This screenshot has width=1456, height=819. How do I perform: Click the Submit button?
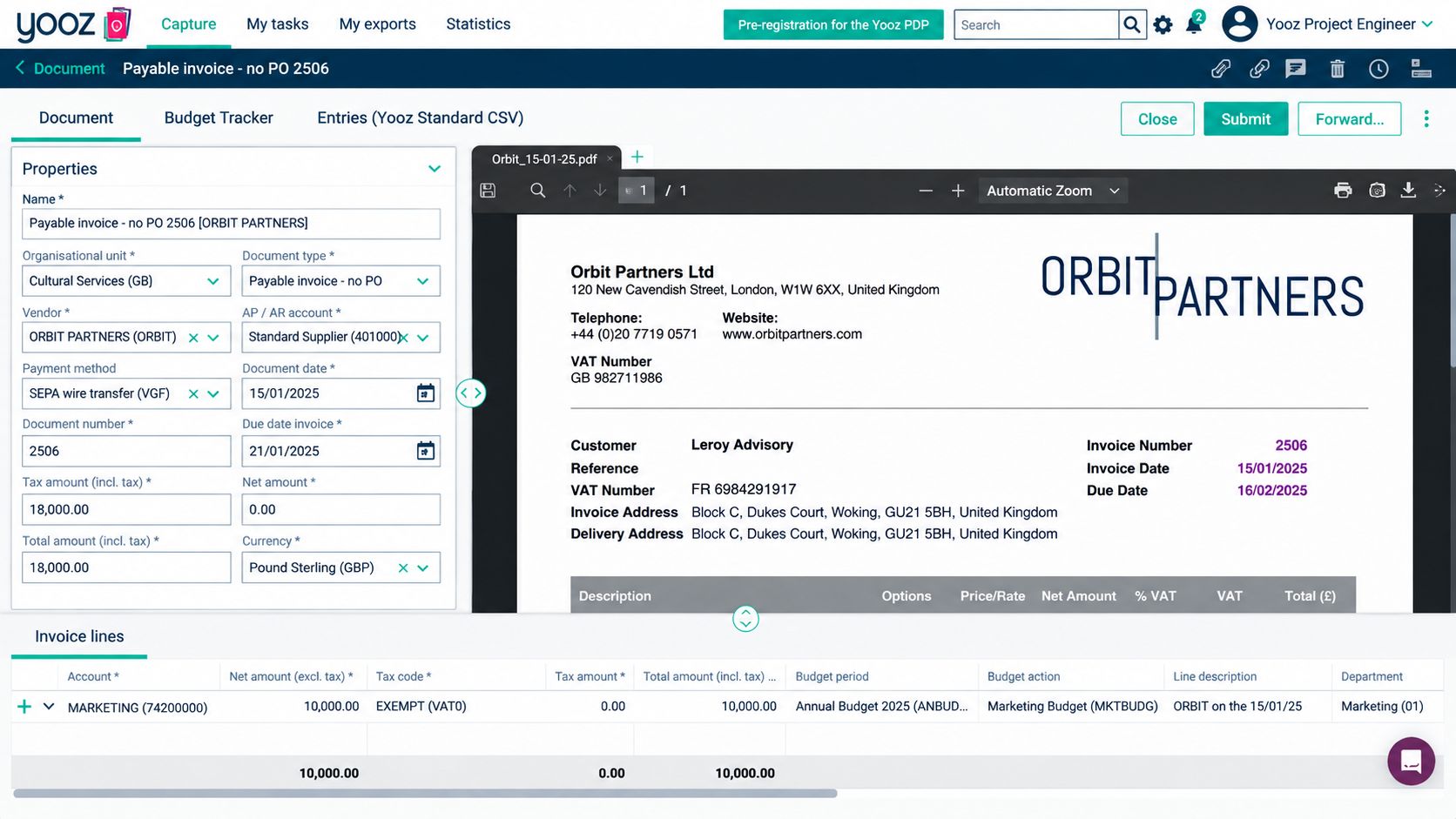pyautogui.click(x=1246, y=119)
